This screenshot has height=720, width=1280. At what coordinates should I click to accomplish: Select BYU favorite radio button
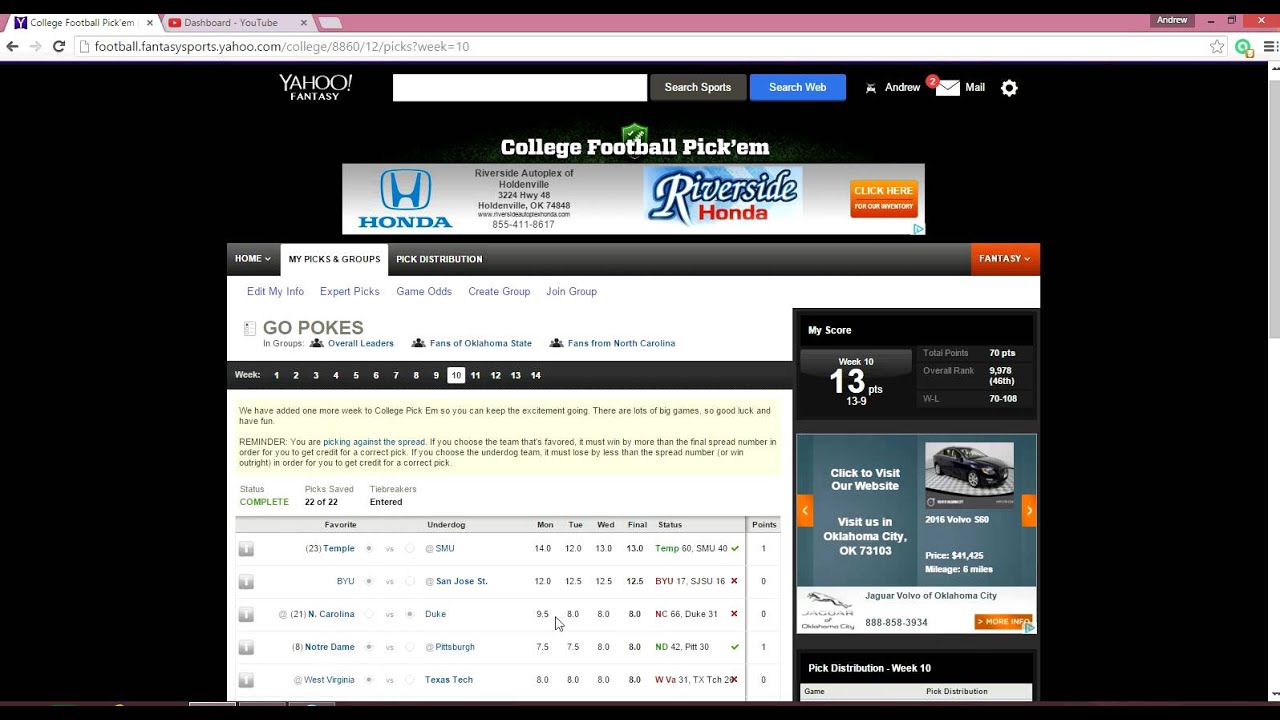(x=369, y=581)
